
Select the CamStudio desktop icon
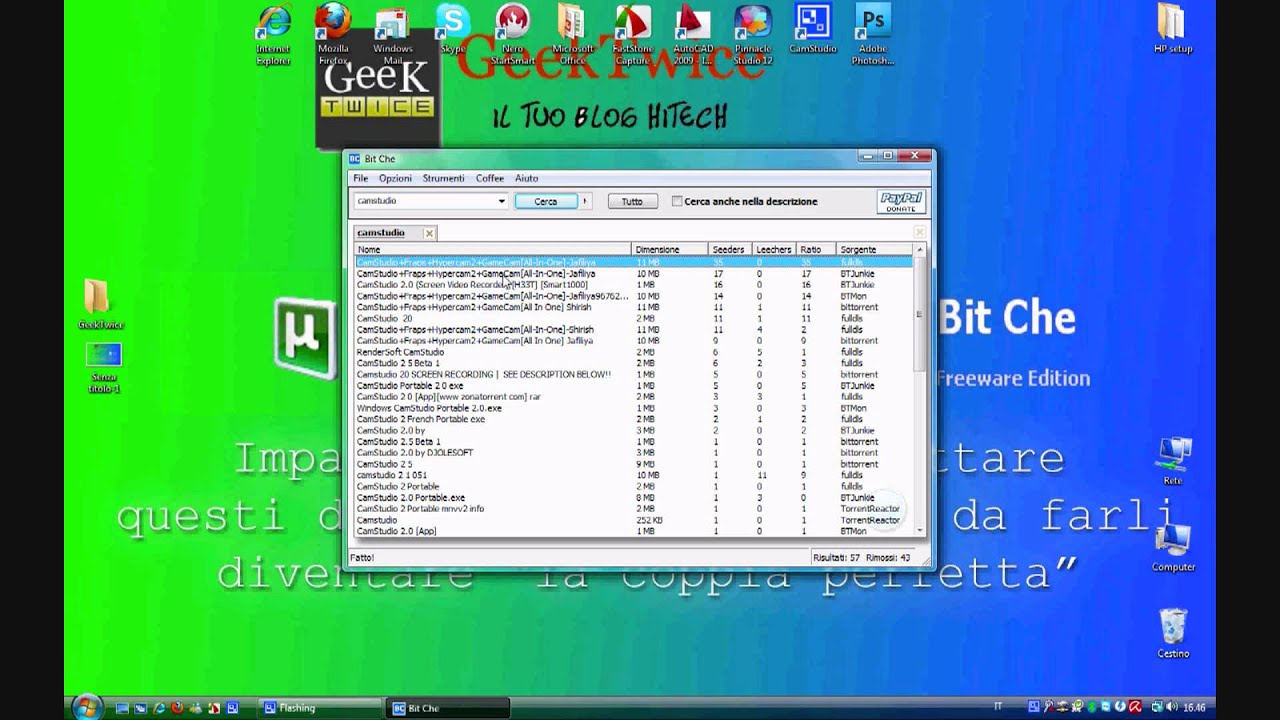pyautogui.click(x=813, y=30)
